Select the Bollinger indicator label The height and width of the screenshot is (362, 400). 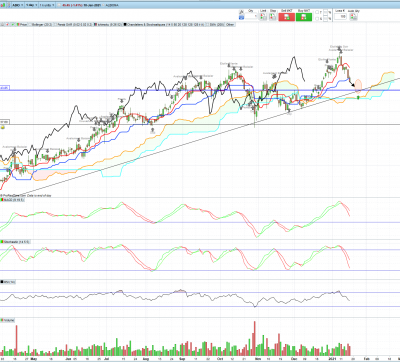pyautogui.click(x=41, y=24)
